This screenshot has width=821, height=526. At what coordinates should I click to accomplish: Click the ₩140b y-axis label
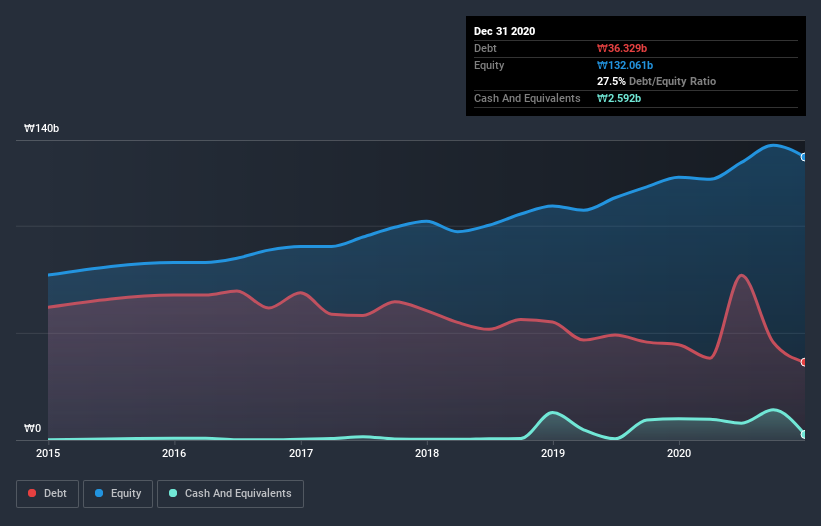[41, 128]
